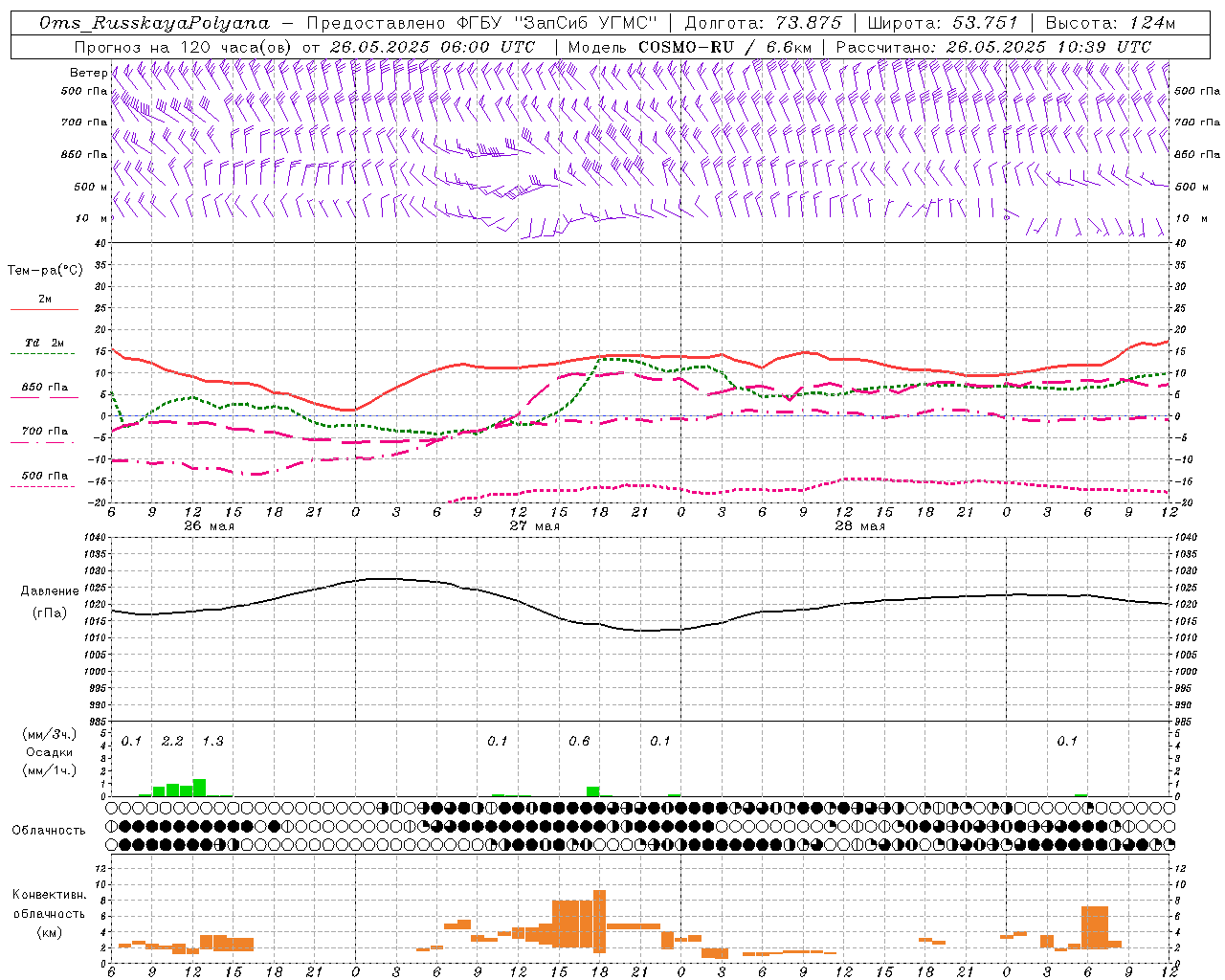1225x980 pixels.
Task: Click the precipitation value 0.6
Action: tap(579, 742)
